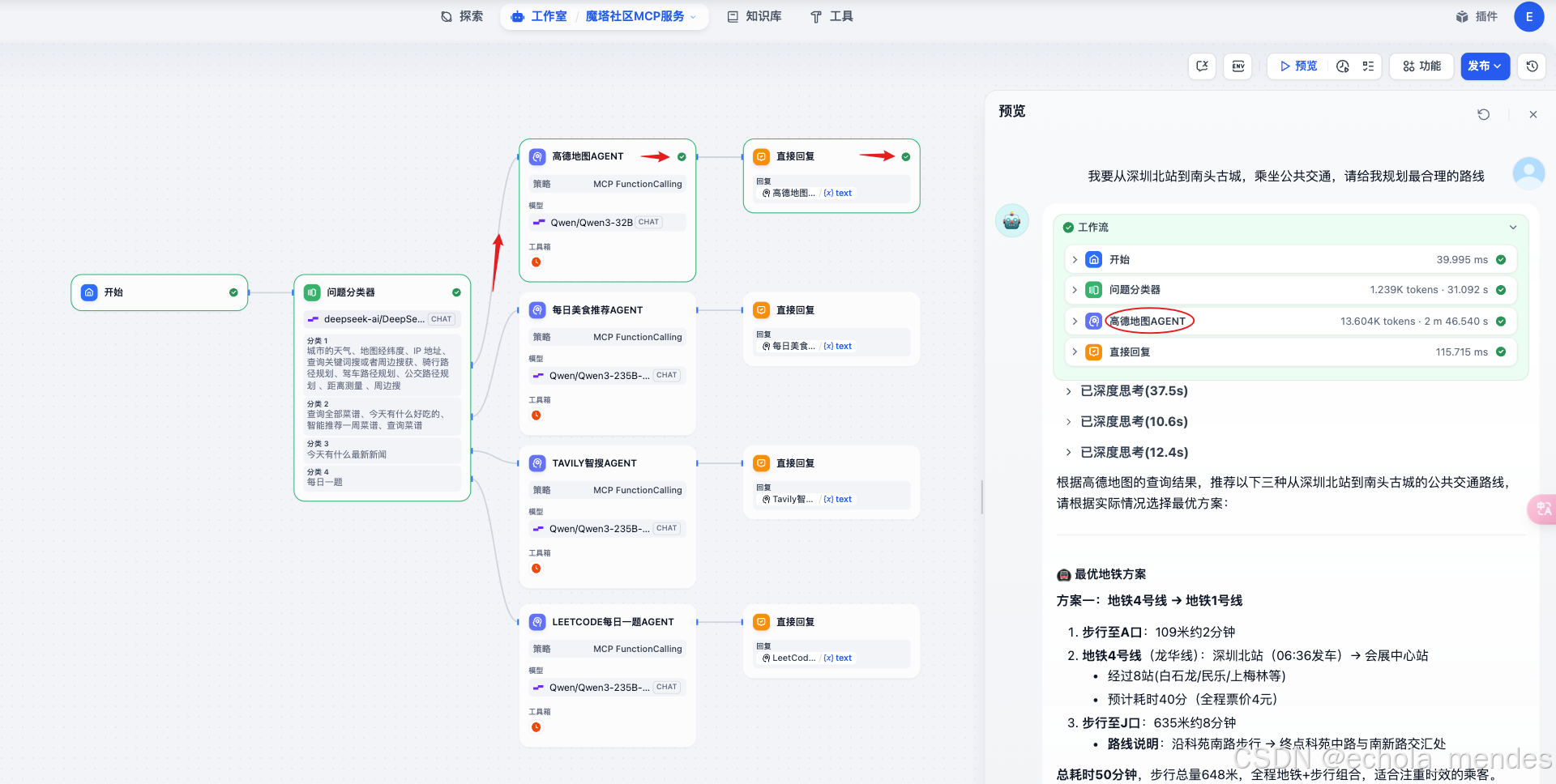
Task: Click MCP FunctionCalling strategy in TAVILY智搜AGENT
Action: click(x=608, y=490)
